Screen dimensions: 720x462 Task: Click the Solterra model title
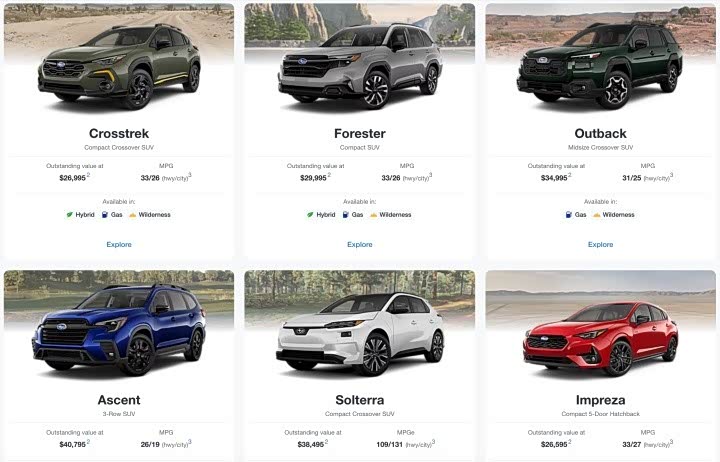click(360, 400)
